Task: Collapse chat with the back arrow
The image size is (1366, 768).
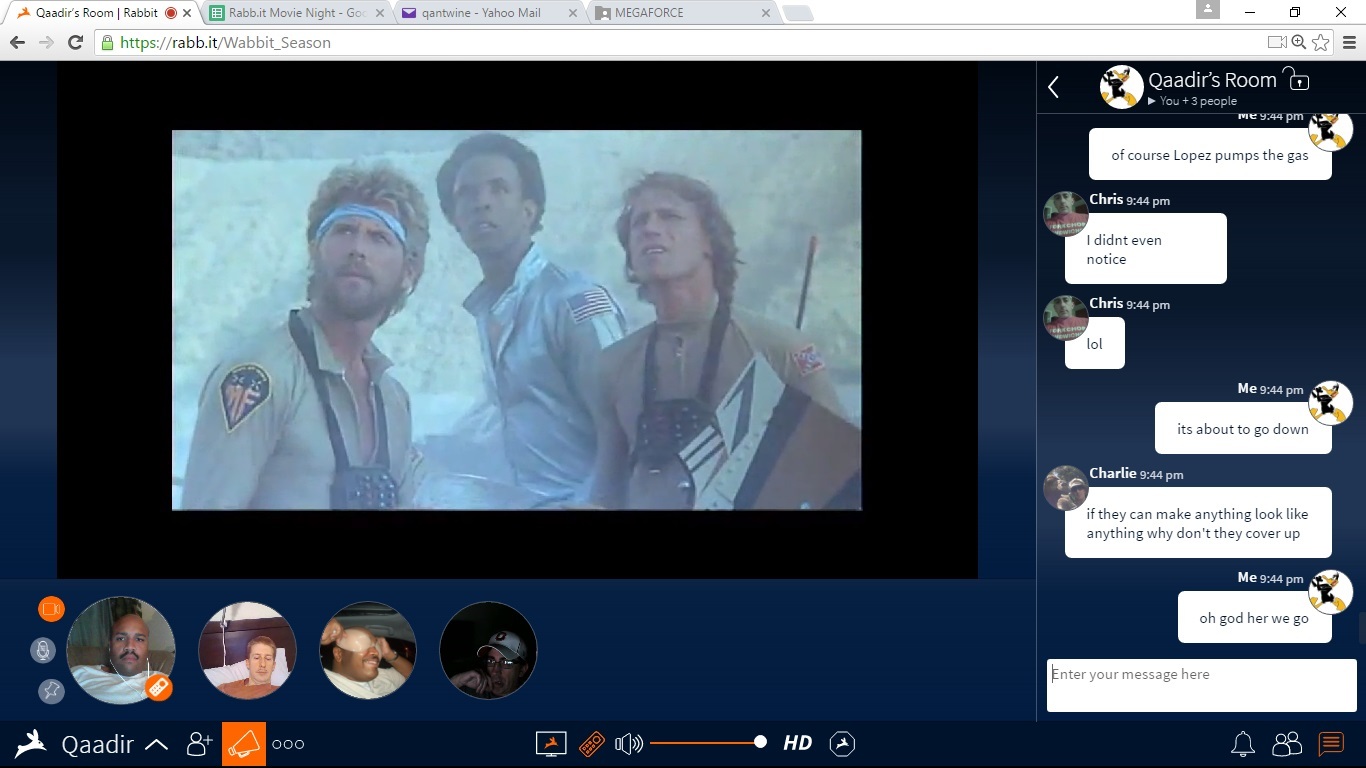Action: point(1053,87)
